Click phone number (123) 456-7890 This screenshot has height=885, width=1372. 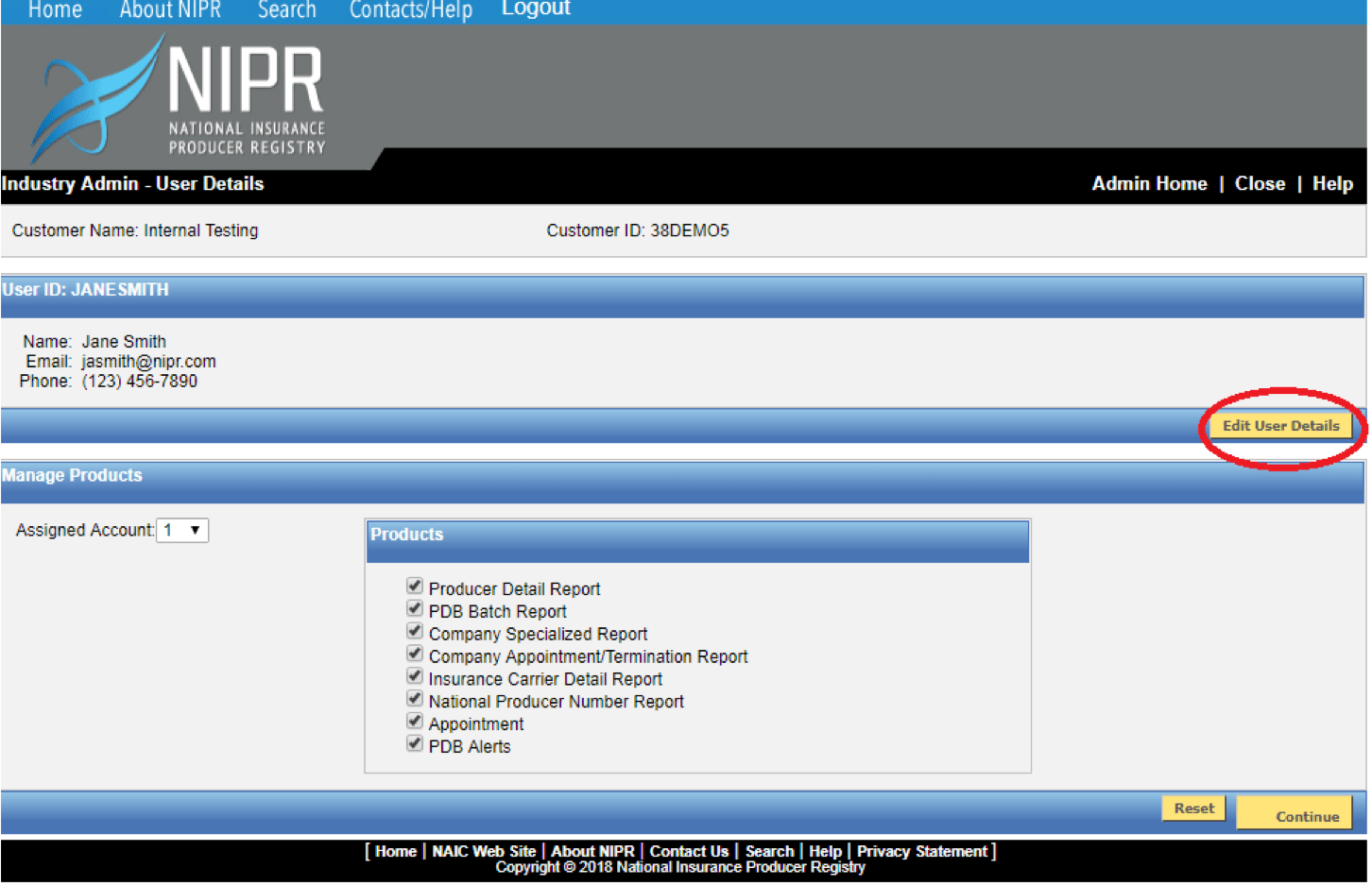tap(139, 382)
